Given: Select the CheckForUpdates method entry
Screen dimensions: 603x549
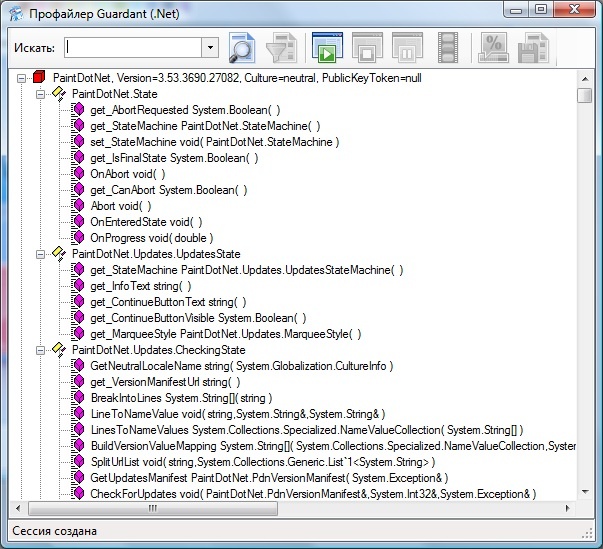Looking at the screenshot, I should coord(312,494).
